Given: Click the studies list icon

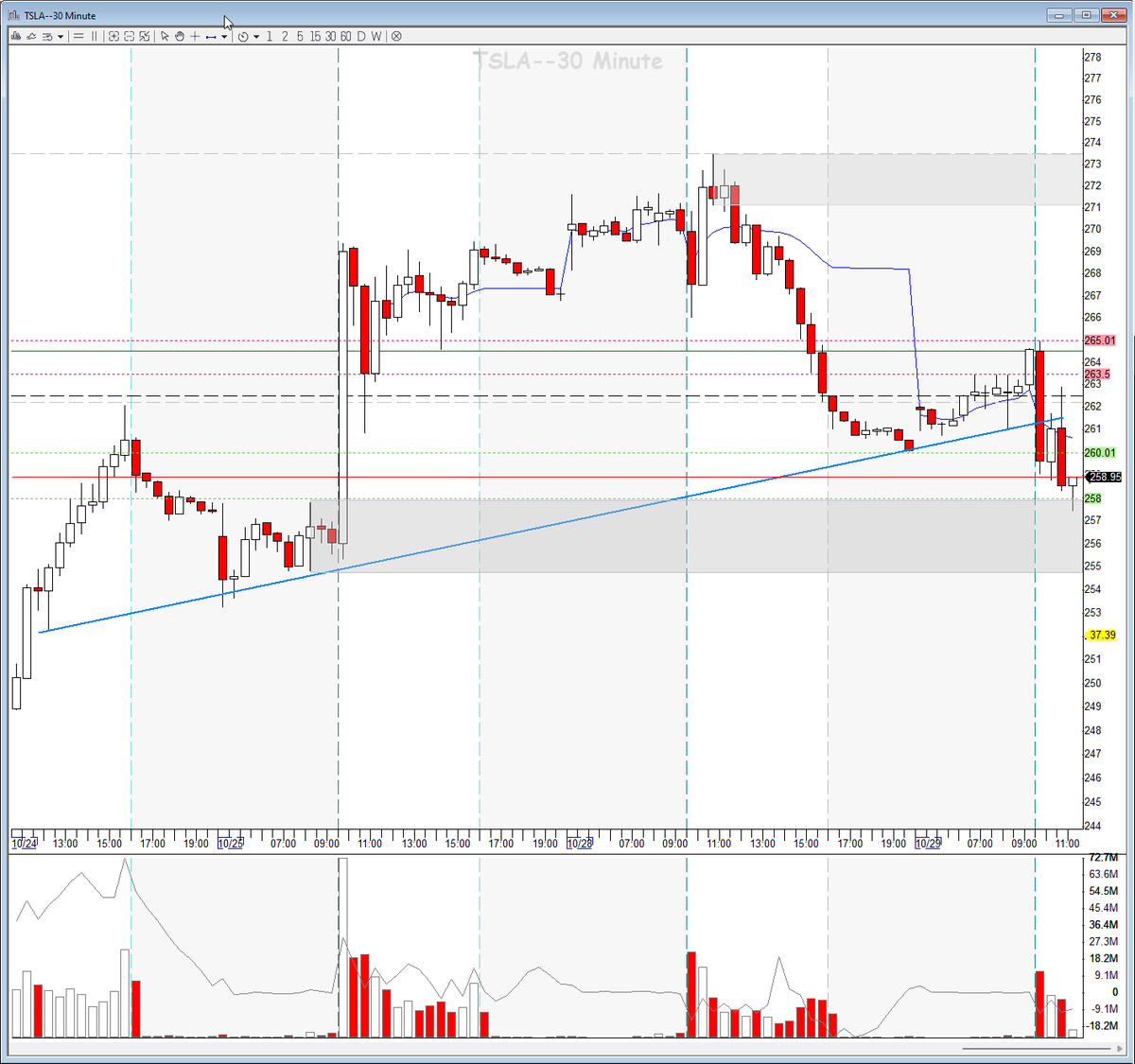Looking at the screenshot, I should click(46, 36).
